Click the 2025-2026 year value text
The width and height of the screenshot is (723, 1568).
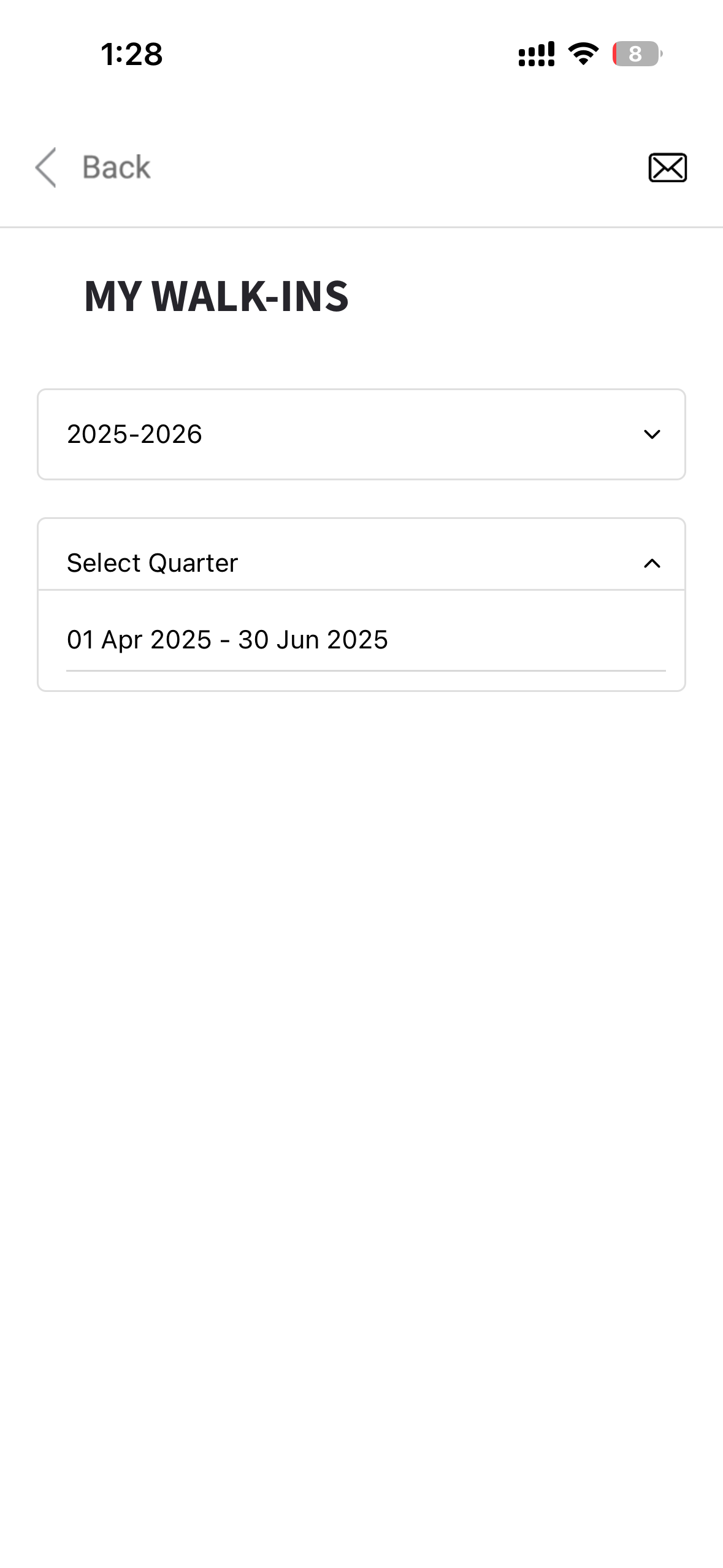(x=134, y=434)
